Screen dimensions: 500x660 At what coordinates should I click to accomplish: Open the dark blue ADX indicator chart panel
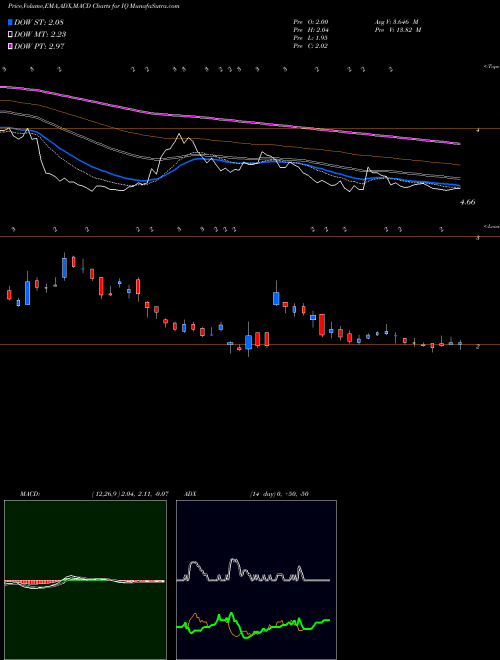256,580
